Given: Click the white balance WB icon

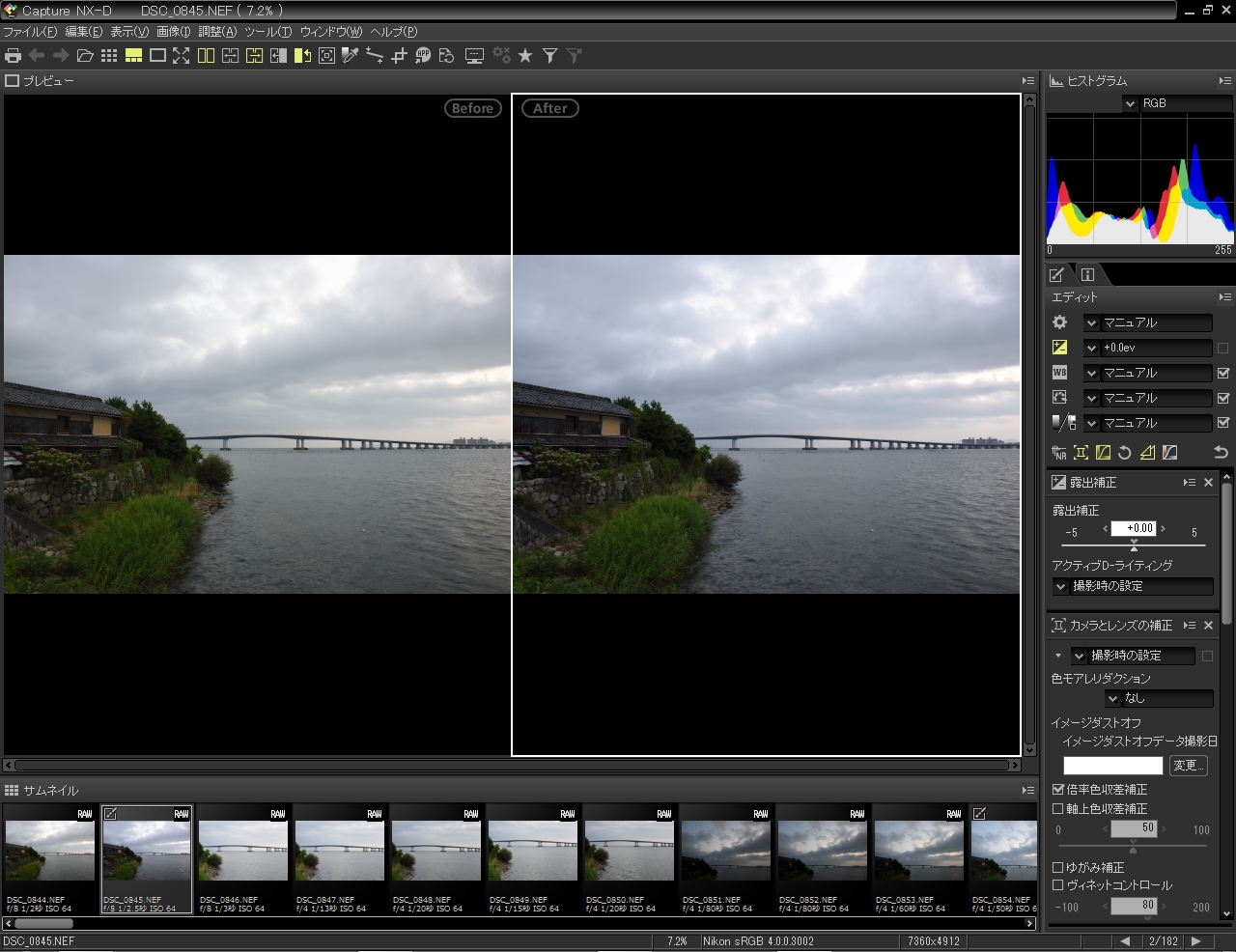Looking at the screenshot, I should (1059, 373).
